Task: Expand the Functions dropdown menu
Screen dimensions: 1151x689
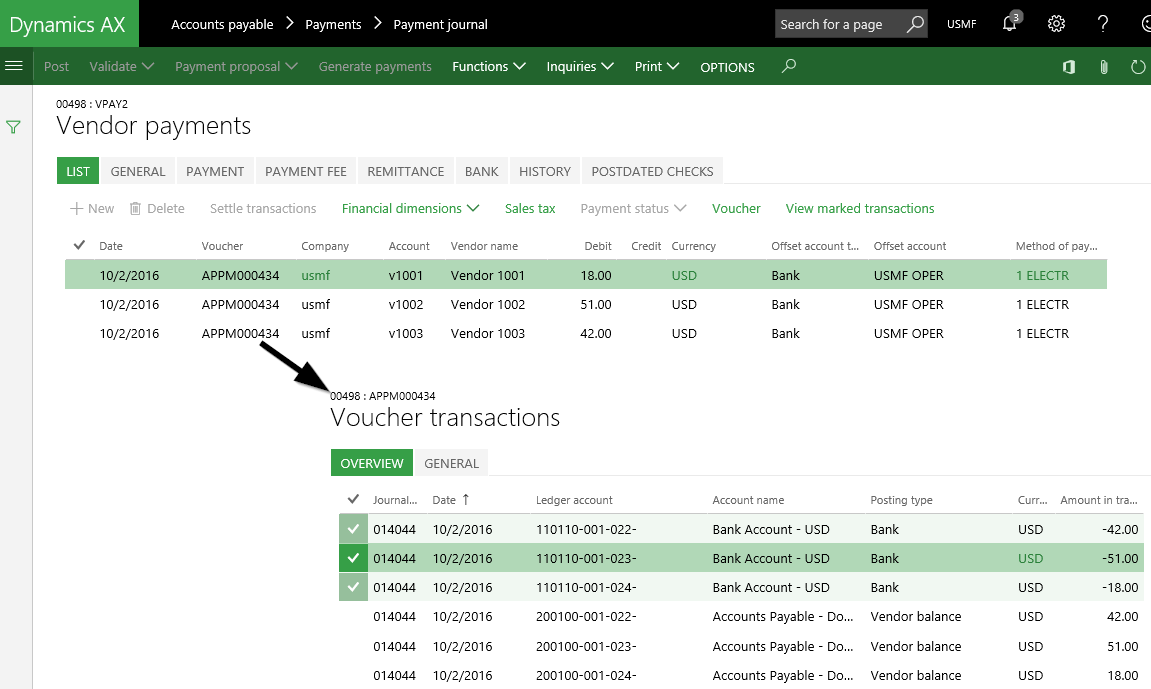Action: [x=488, y=67]
